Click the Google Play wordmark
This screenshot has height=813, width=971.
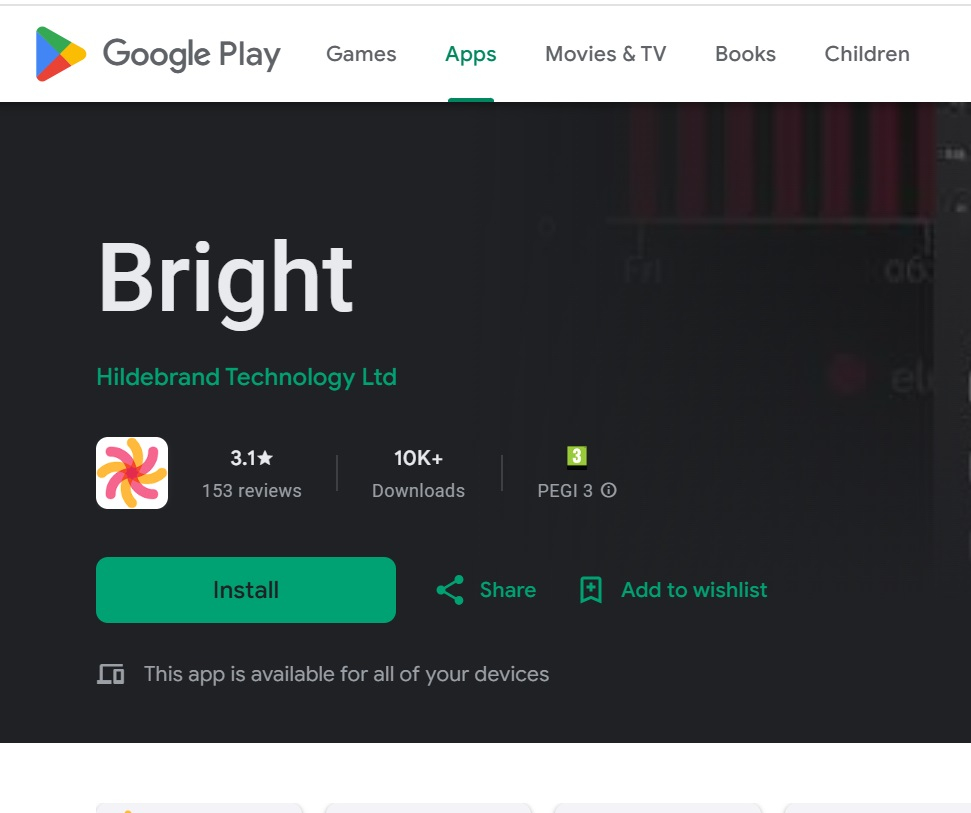(191, 54)
